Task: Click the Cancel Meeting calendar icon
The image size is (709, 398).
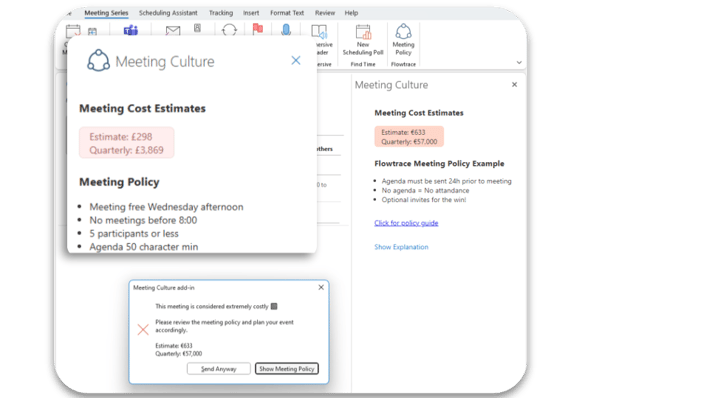Action: coord(73,31)
